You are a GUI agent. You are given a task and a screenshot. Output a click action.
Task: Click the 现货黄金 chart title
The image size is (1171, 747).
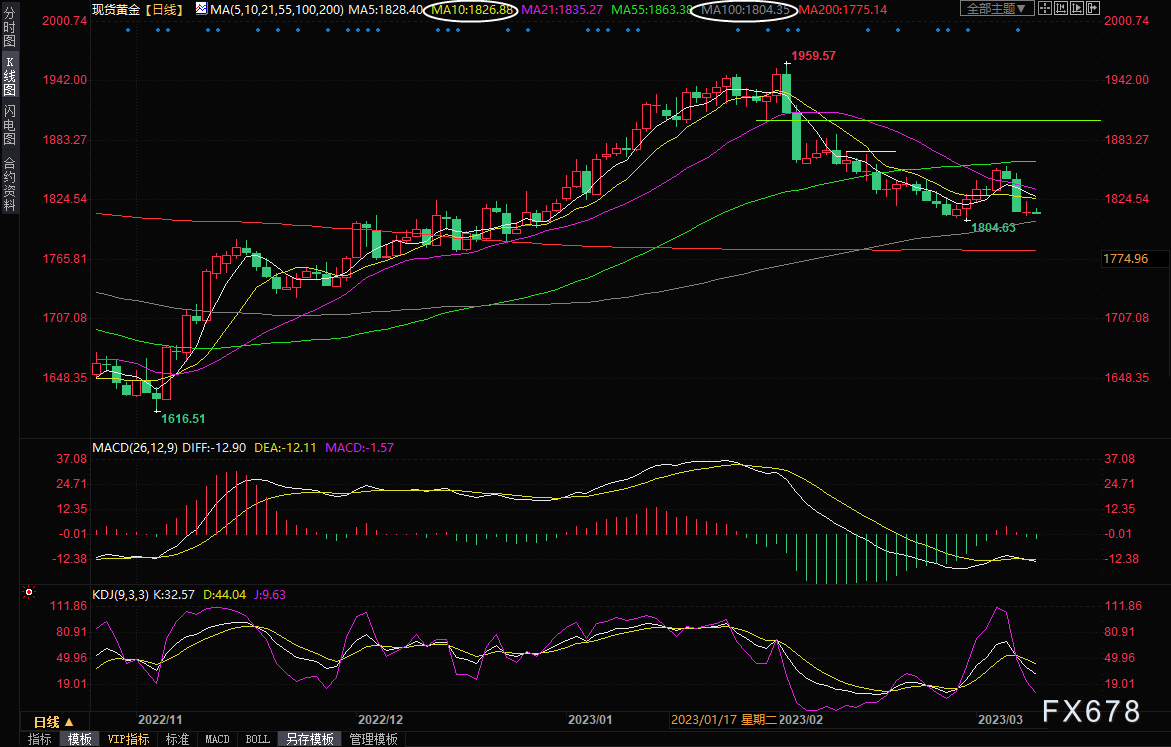tap(116, 10)
